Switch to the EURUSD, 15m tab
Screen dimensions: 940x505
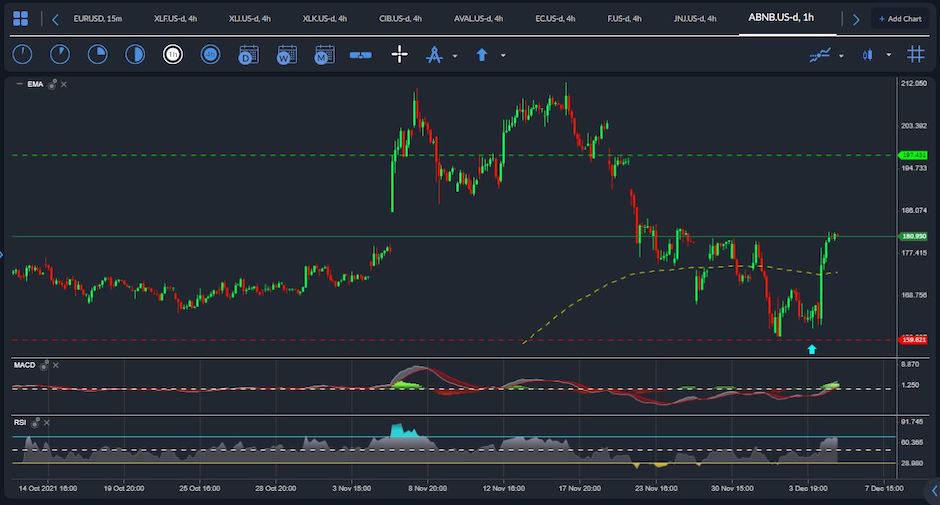click(x=97, y=18)
